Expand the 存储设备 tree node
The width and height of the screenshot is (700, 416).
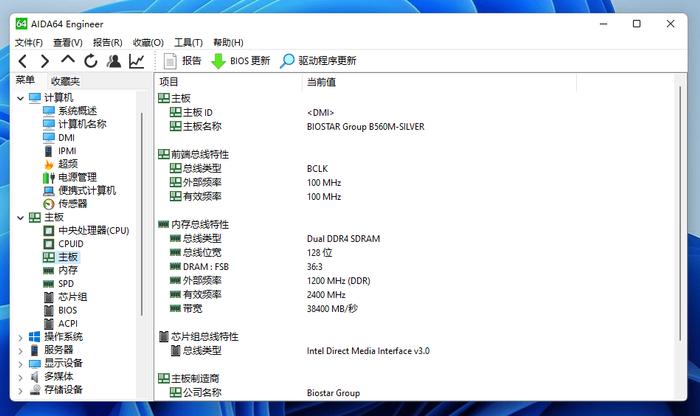20,391
